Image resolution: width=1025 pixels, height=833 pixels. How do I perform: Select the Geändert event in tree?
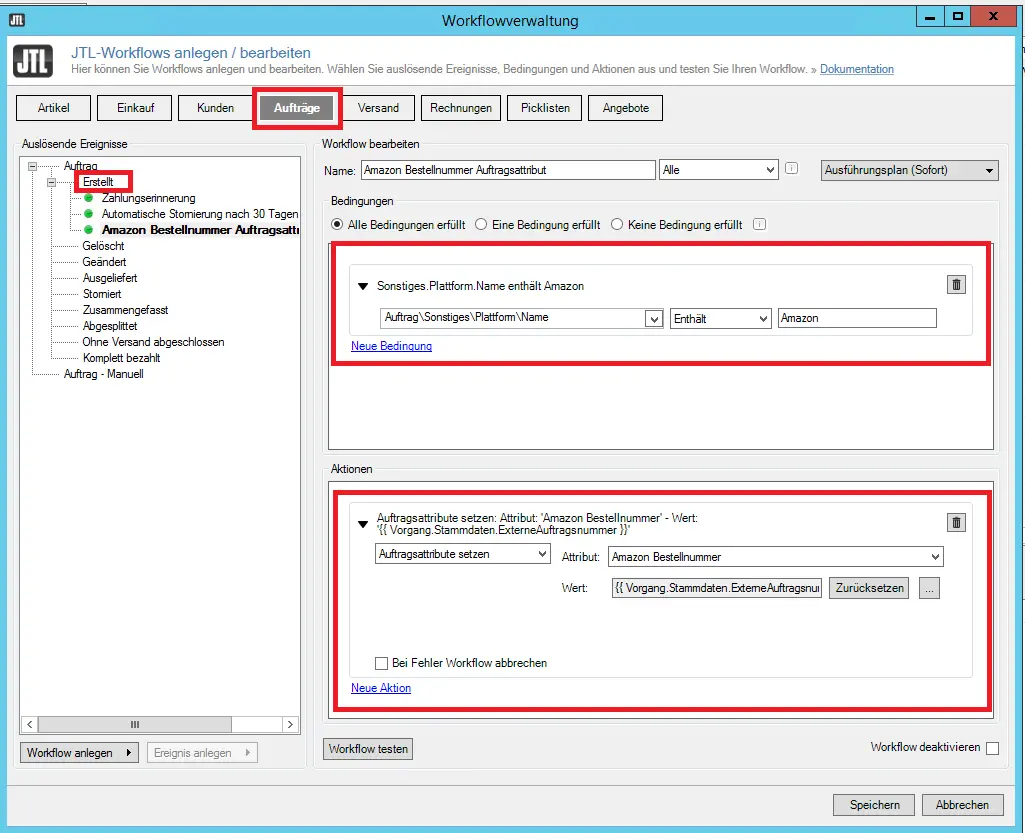pos(105,262)
